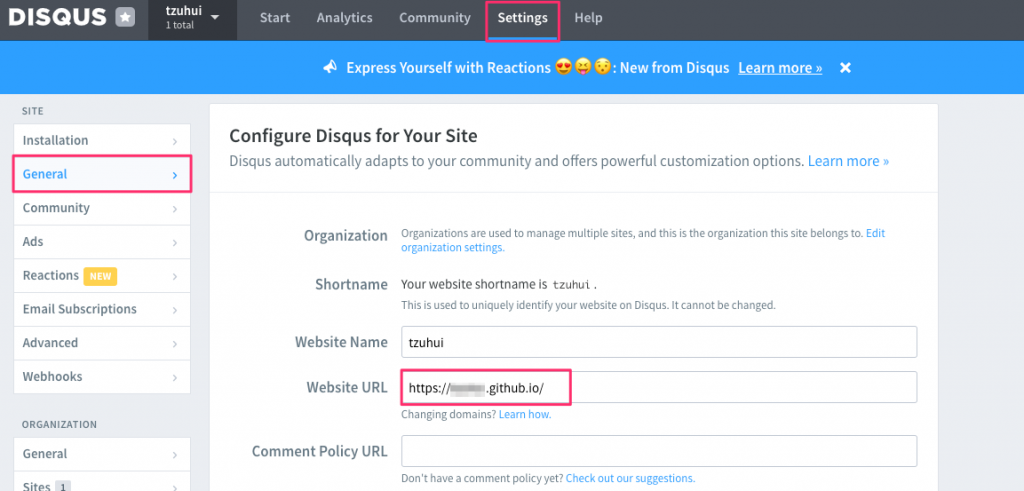Click into the Comment Policy URL field

click(659, 451)
